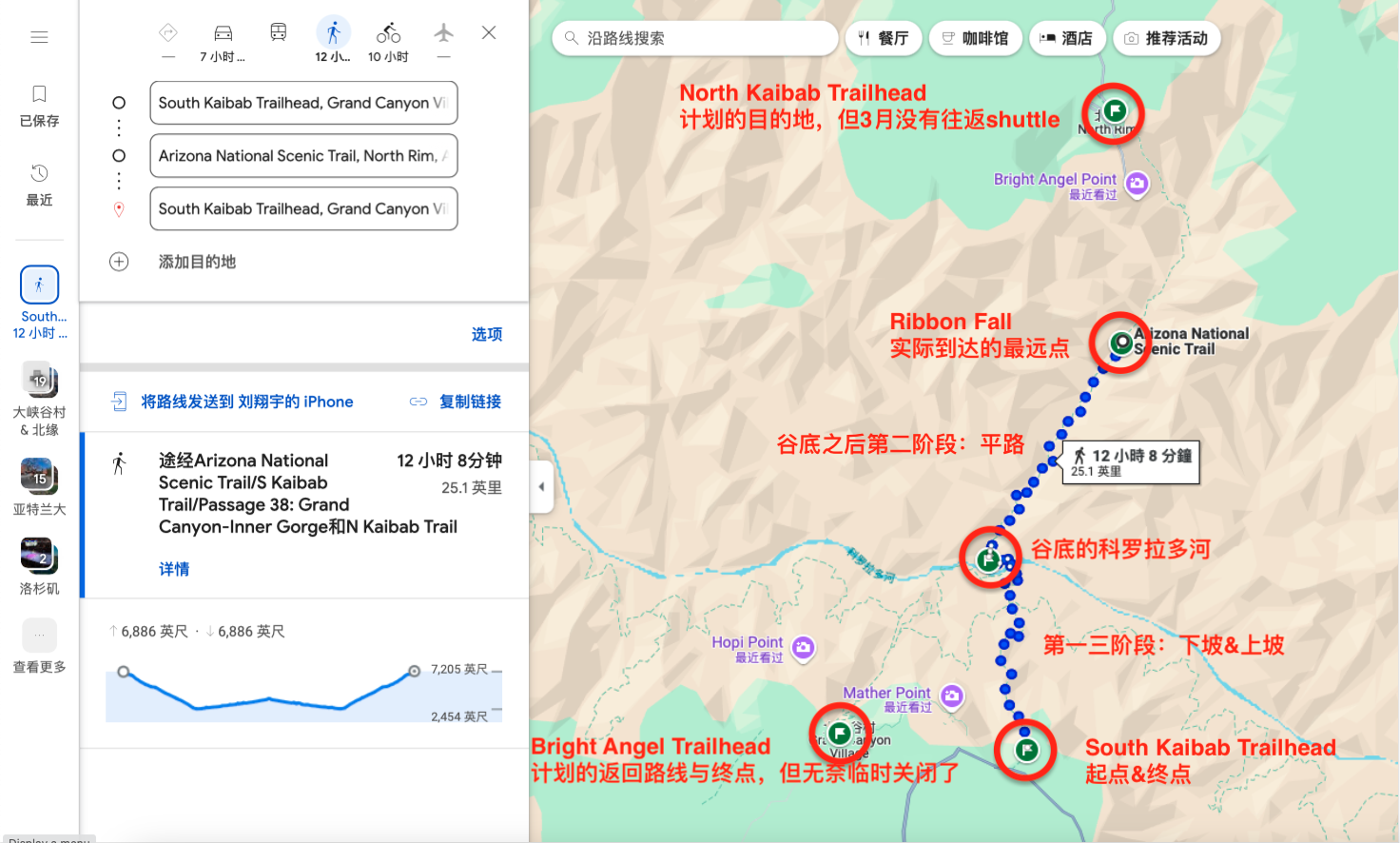Click the 7 小时 driving time label

tap(223, 57)
